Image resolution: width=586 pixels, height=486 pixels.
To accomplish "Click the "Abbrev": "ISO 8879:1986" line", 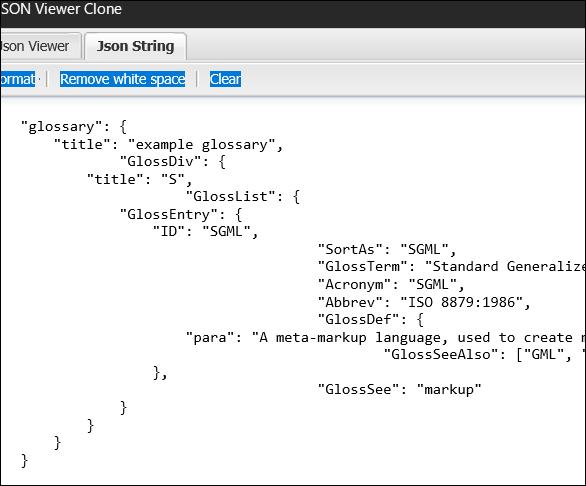I will coord(424,302).
